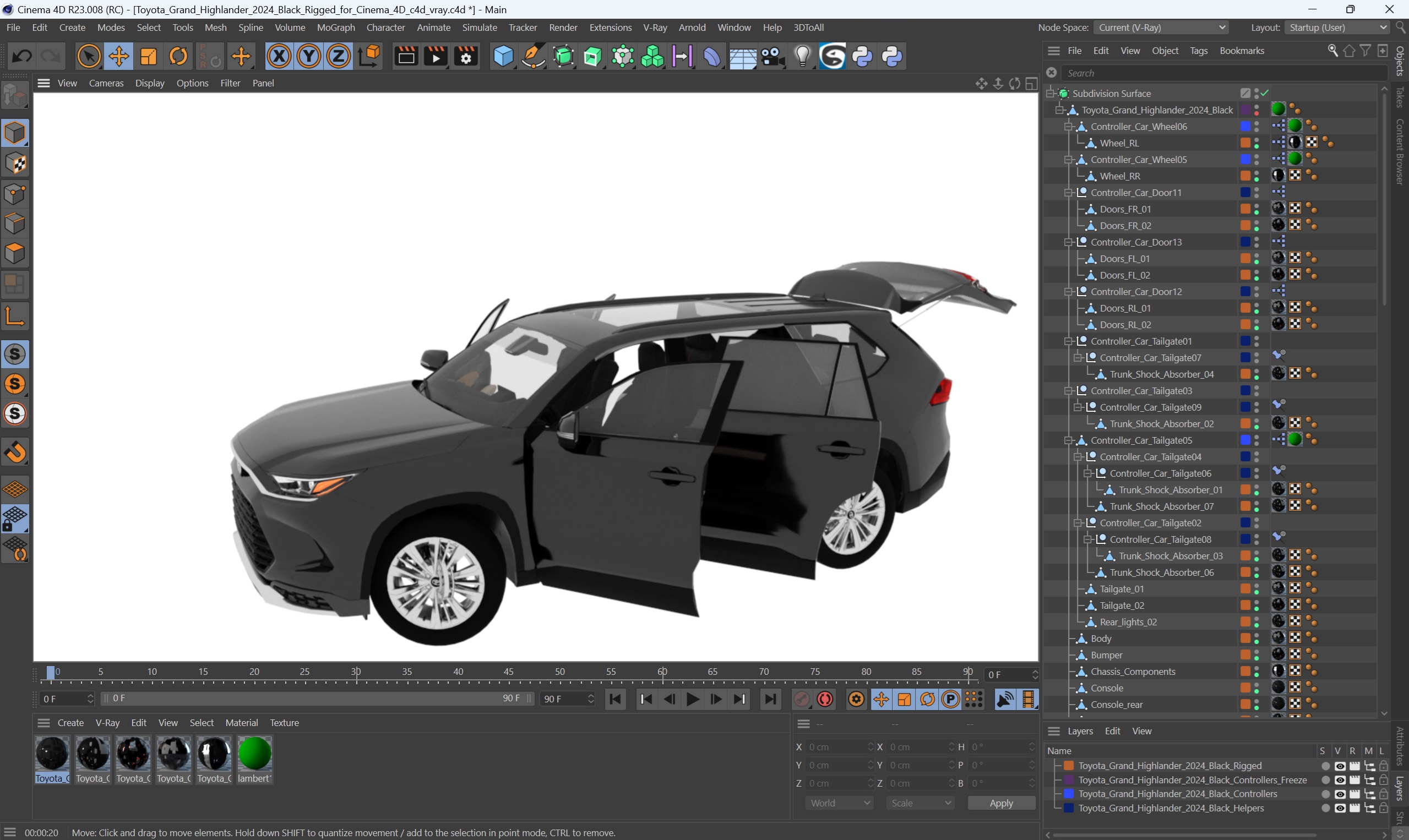Open the Node Space dropdown
The image size is (1409, 840).
(1161, 28)
